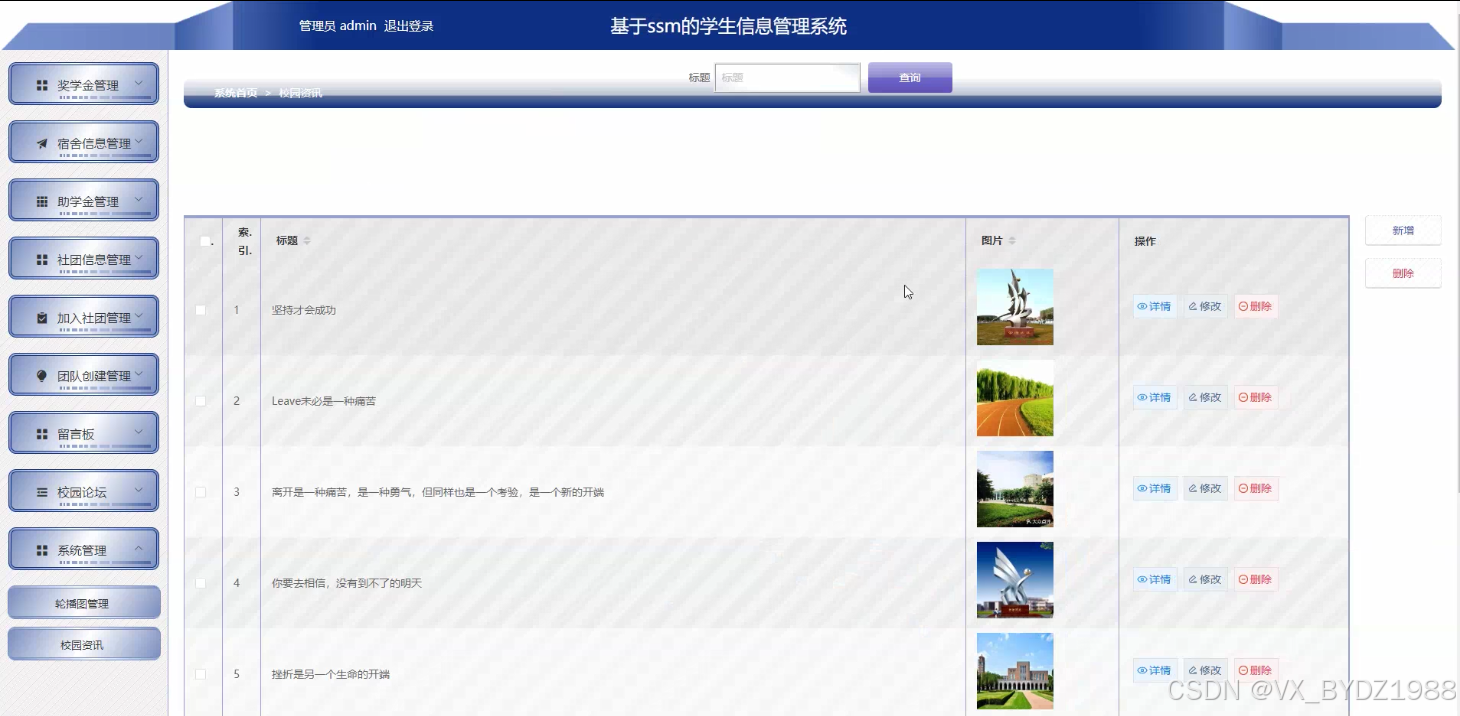The height and width of the screenshot is (716, 1460).
Task: Focus the 标题 search input field
Action: point(788,78)
